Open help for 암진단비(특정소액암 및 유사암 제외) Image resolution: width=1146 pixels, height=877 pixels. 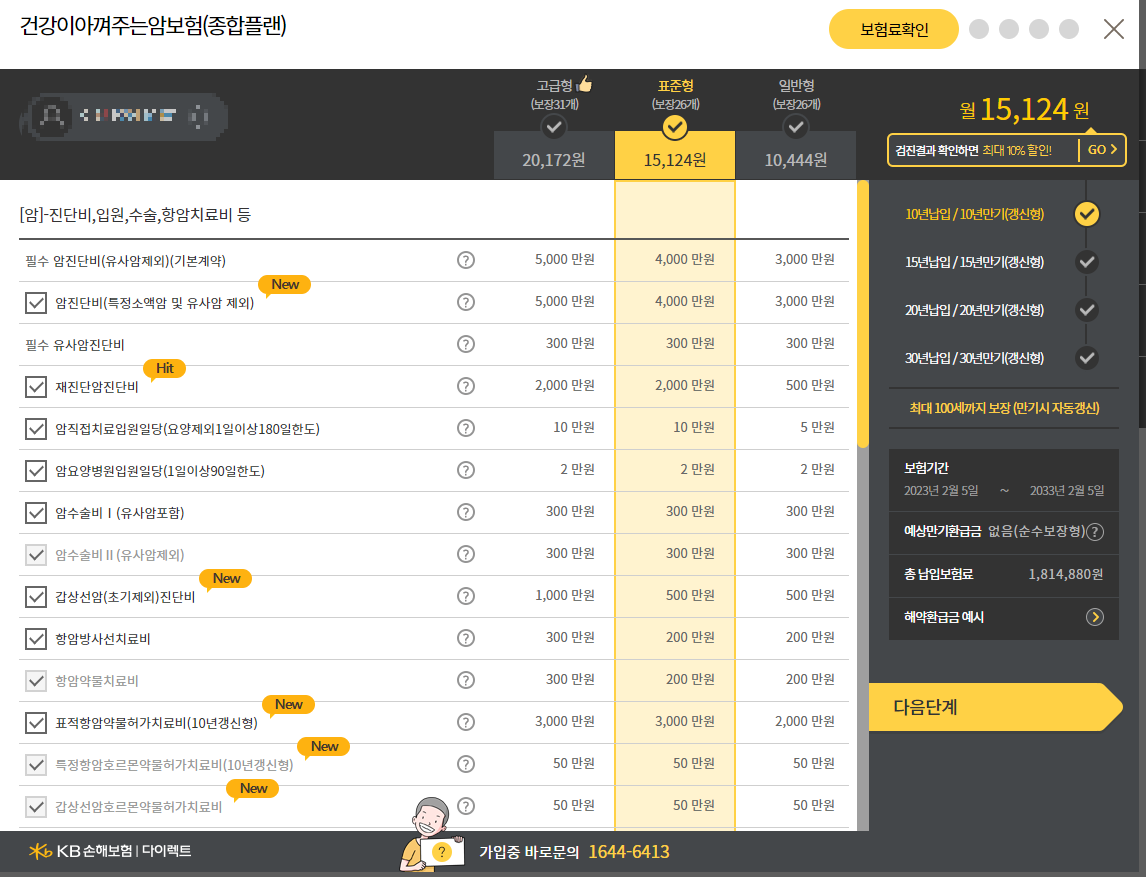[466, 302]
